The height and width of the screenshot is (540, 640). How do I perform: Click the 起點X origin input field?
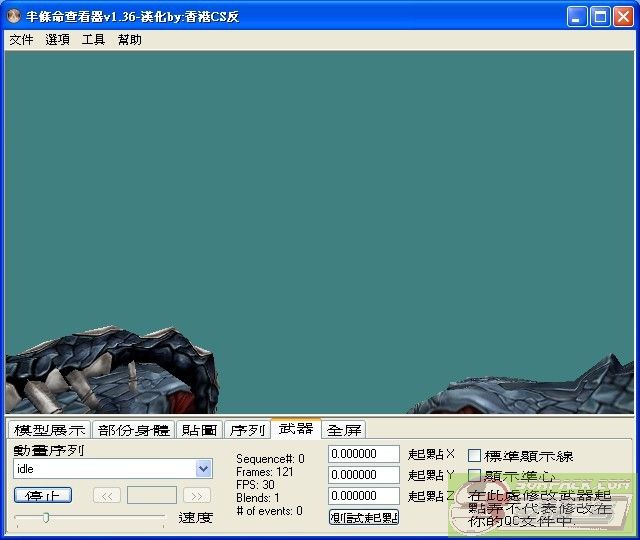[363, 455]
